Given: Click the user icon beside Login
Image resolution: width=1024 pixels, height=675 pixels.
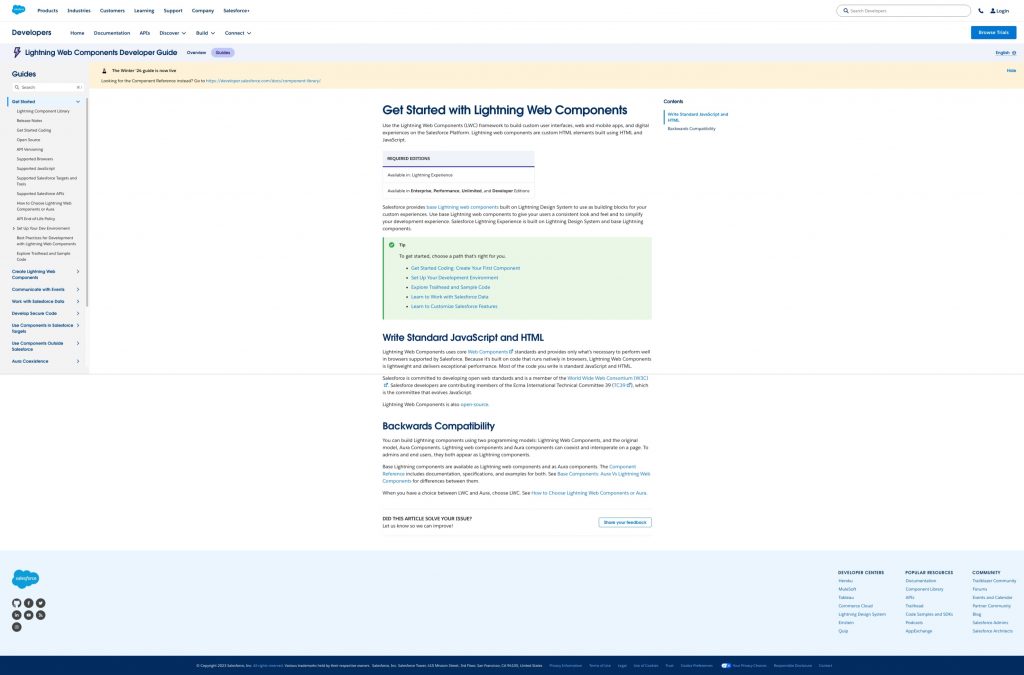Looking at the screenshot, I should click(993, 10).
